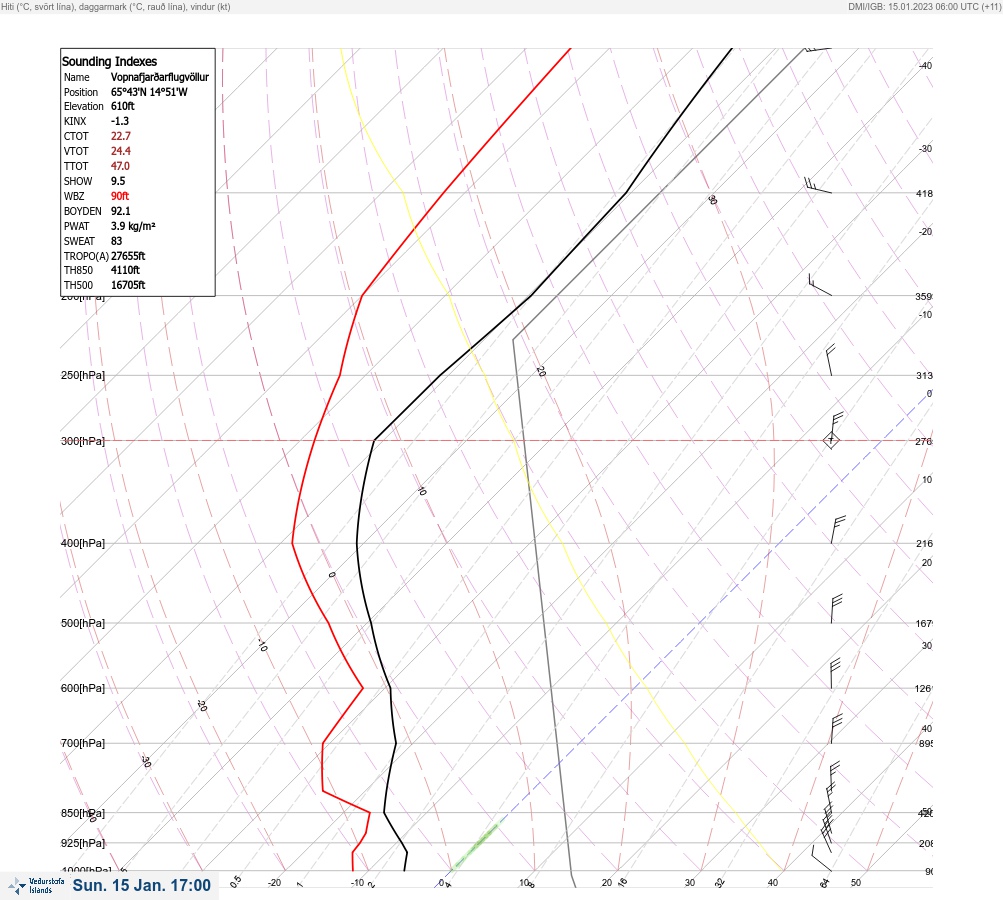1003x900 pixels.
Task: Click the 700[hPa] pressure label
Action: point(83,743)
